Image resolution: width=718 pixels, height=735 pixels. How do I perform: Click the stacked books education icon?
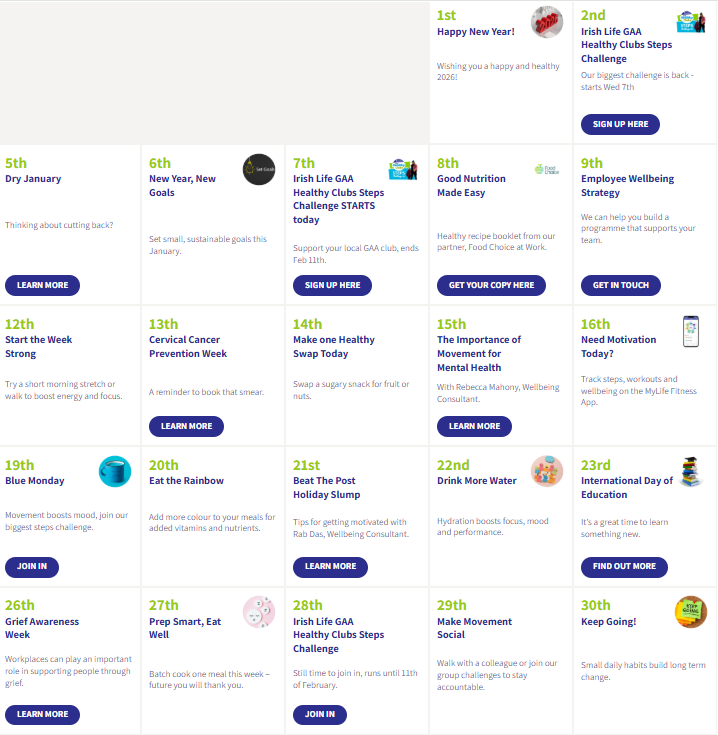(690, 471)
